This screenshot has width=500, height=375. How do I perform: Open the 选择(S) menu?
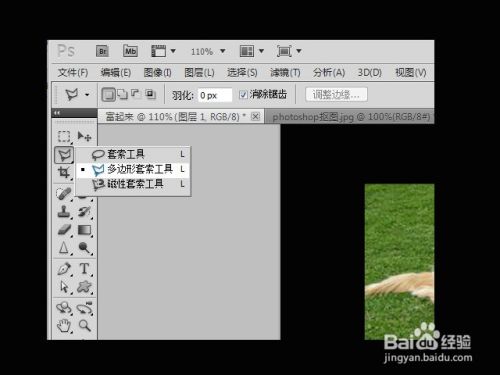(242, 72)
